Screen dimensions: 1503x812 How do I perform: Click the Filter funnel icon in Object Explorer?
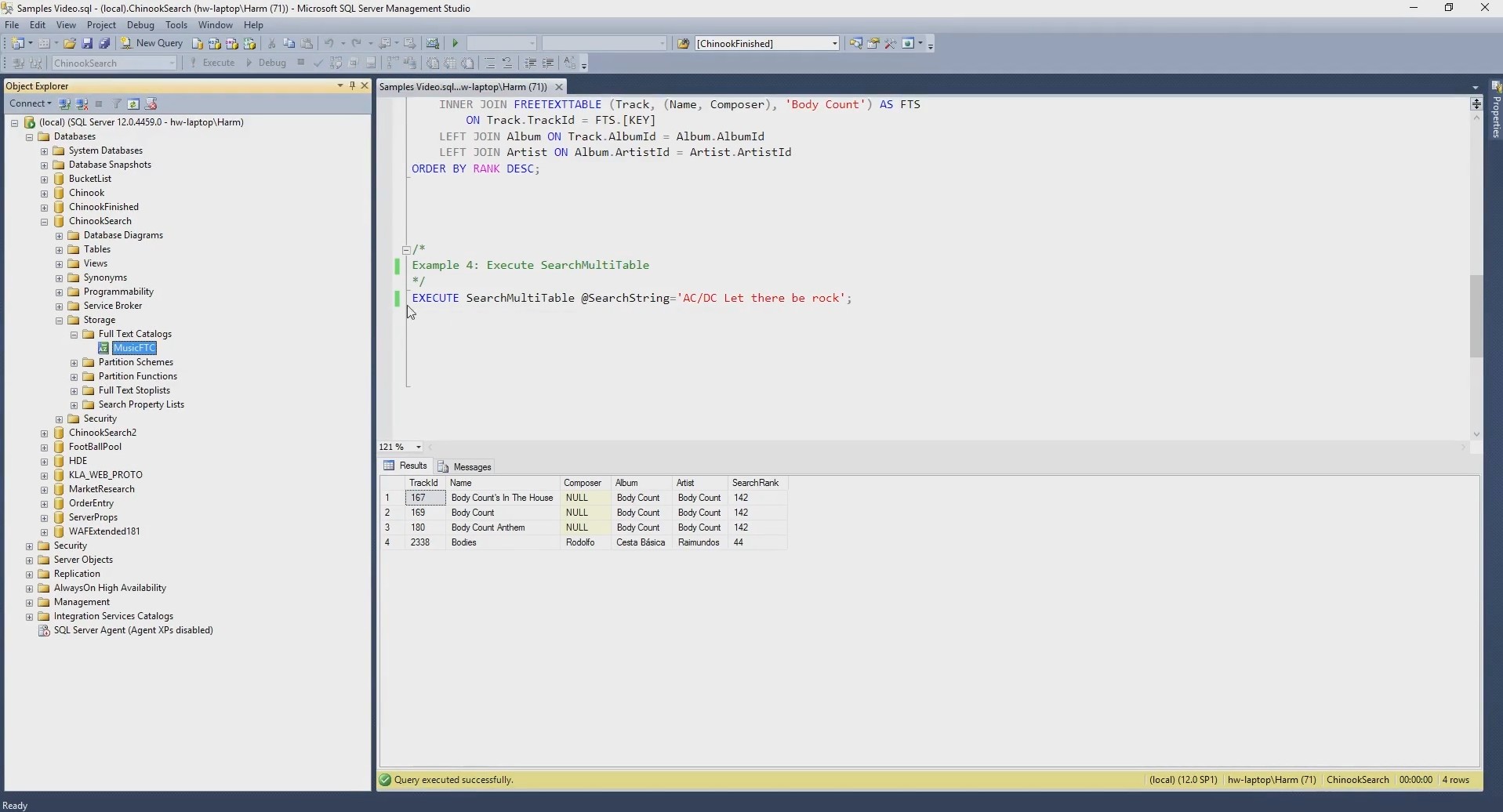117,104
